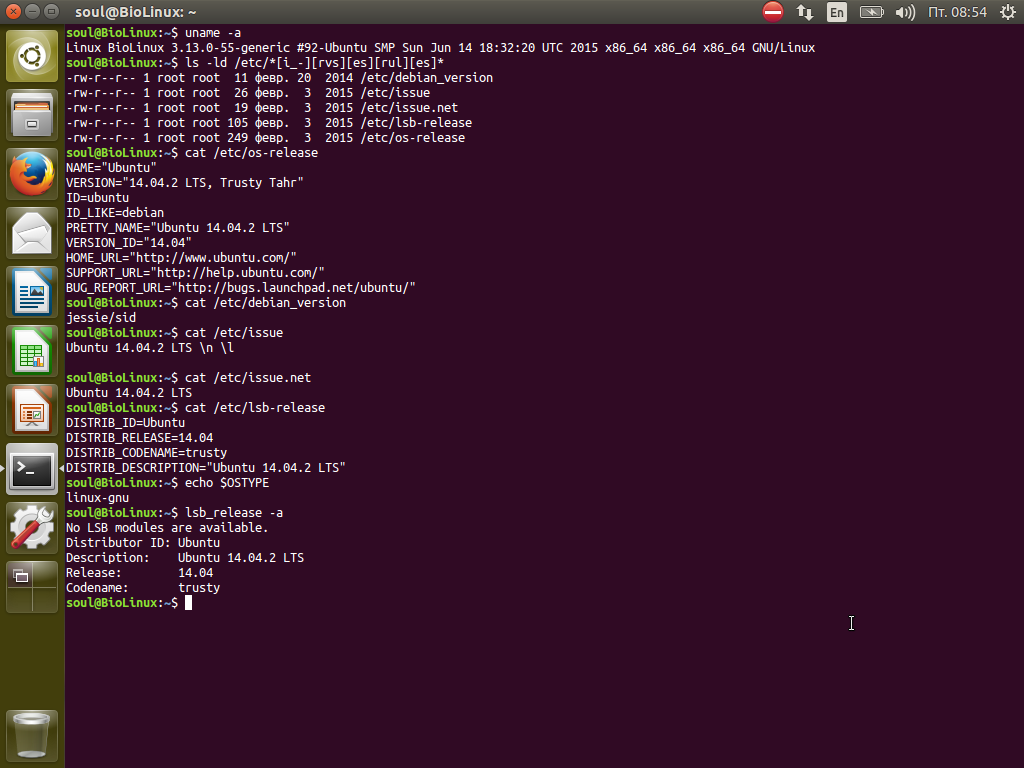
Task: Open the clock showing Пт. 08:54
Action: point(957,12)
